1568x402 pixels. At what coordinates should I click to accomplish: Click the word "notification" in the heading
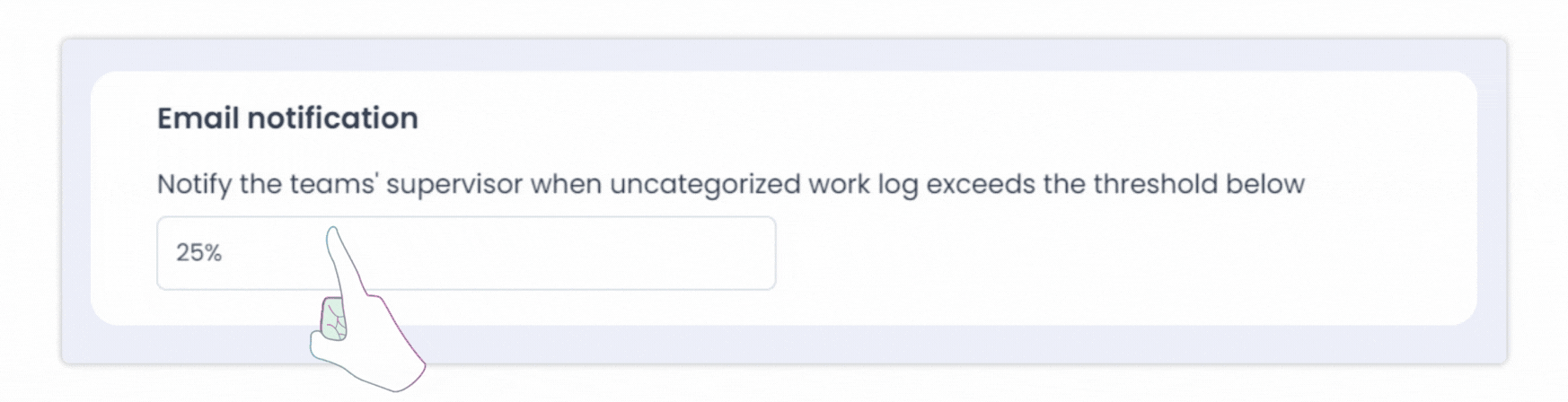pos(332,118)
